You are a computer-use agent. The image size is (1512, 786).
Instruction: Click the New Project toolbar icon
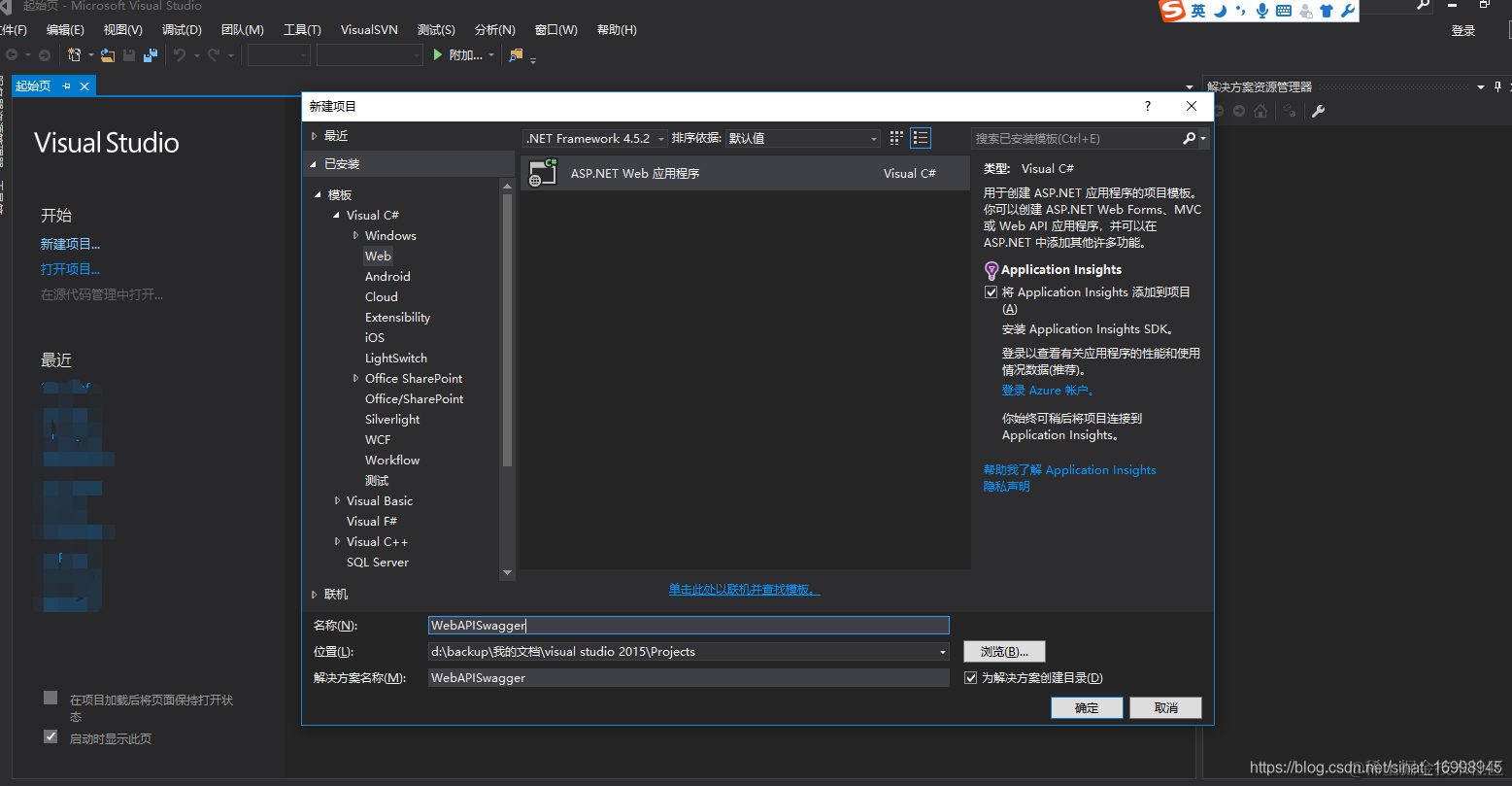[74, 55]
